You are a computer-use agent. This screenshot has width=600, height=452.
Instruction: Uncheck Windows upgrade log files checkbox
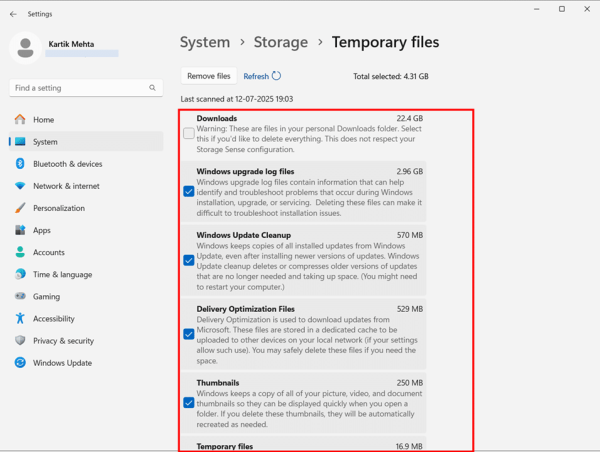coord(189,191)
